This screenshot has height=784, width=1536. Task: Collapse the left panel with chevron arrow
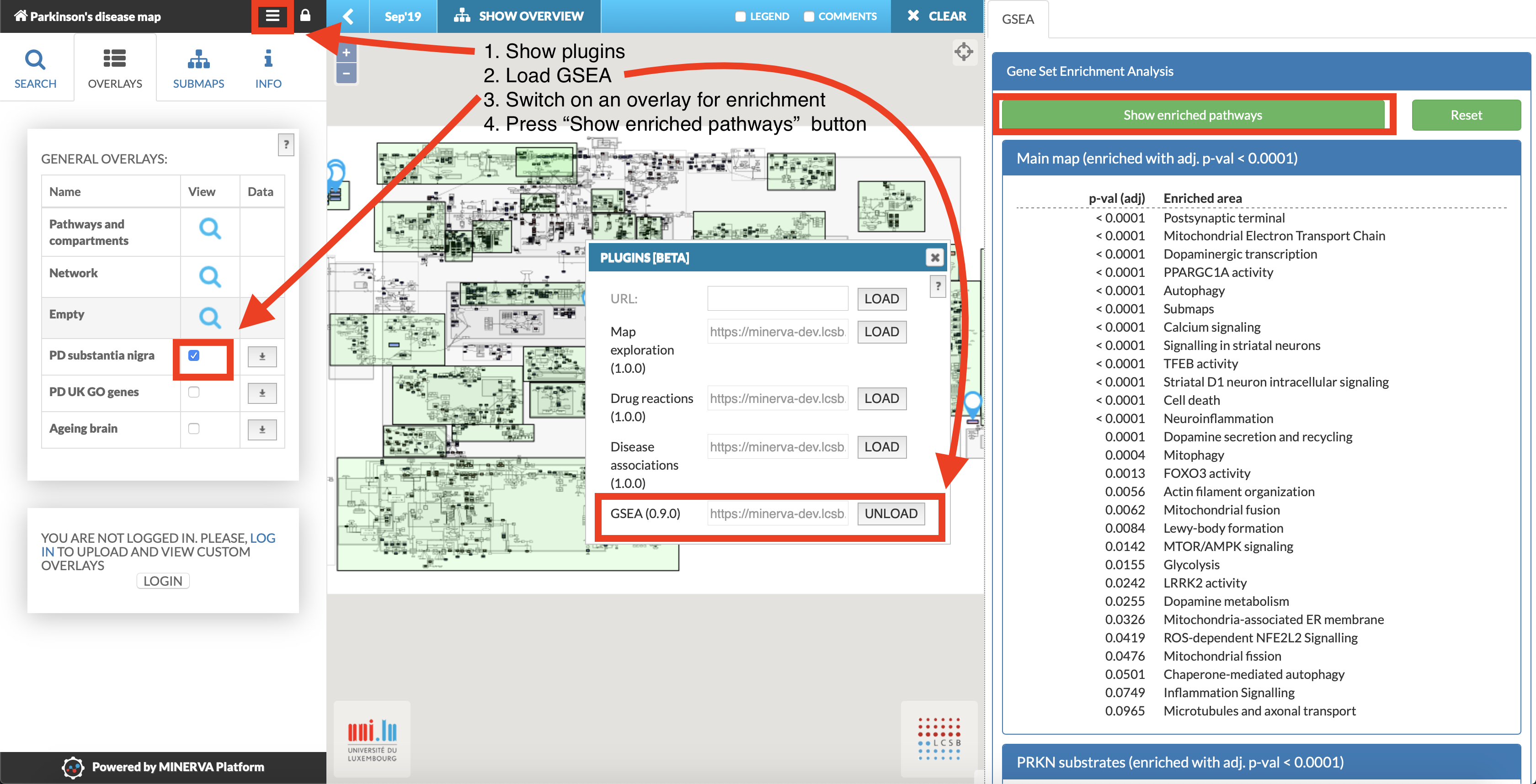click(348, 17)
